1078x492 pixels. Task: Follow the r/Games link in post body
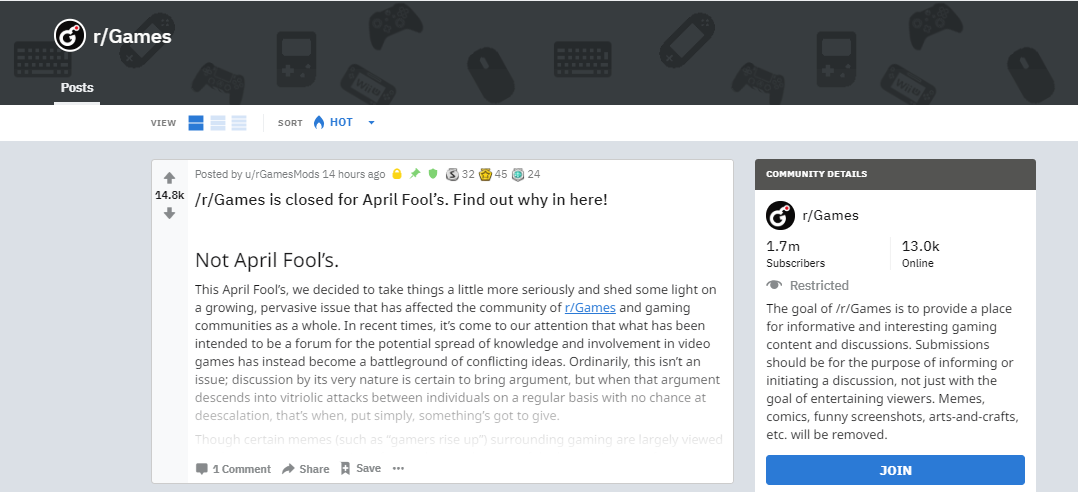click(x=590, y=307)
